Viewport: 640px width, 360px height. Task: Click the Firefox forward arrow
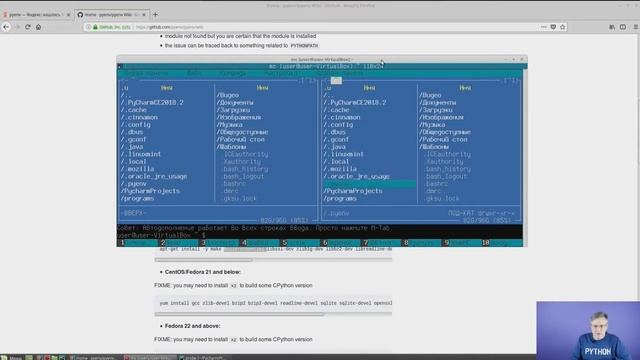click(x=17, y=27)
